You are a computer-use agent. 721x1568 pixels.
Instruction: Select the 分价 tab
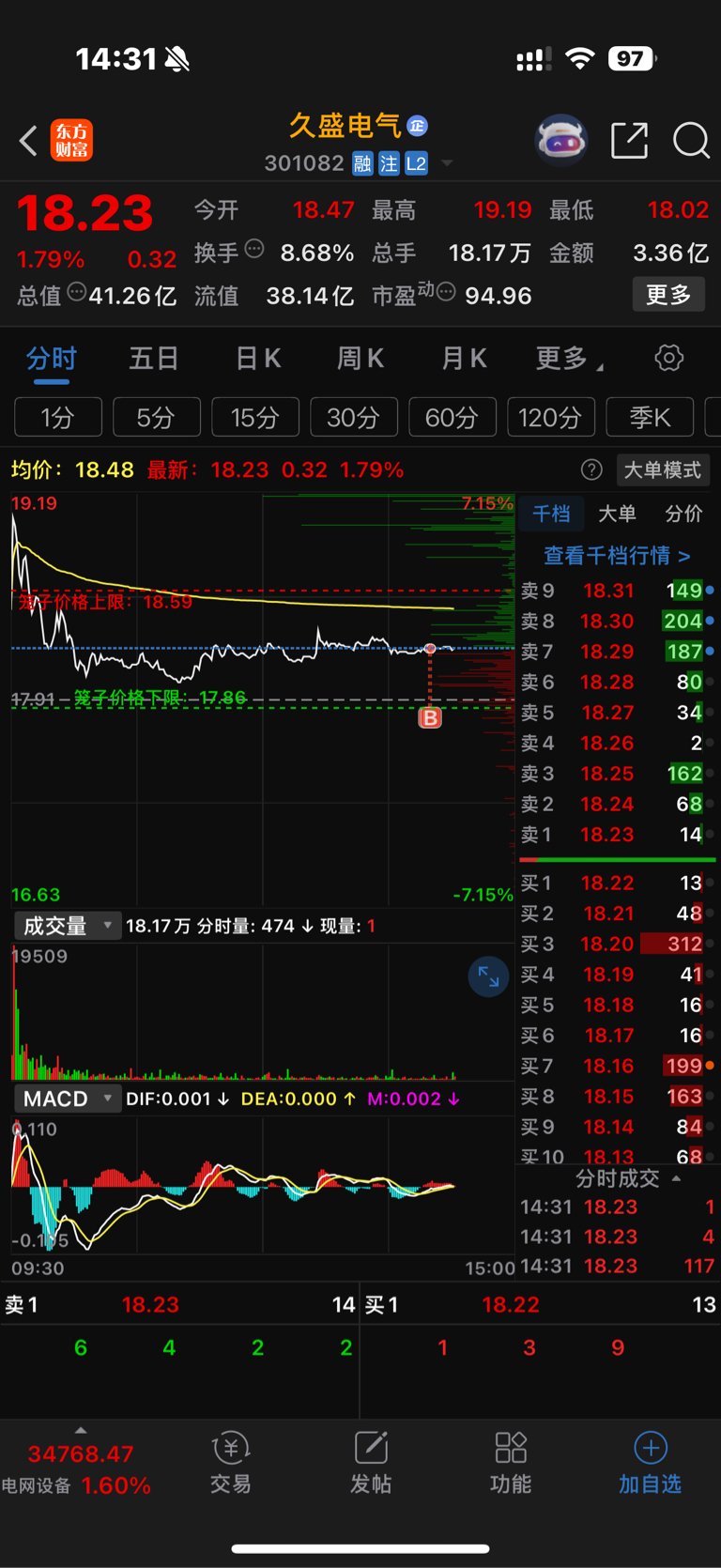(683, 514)
